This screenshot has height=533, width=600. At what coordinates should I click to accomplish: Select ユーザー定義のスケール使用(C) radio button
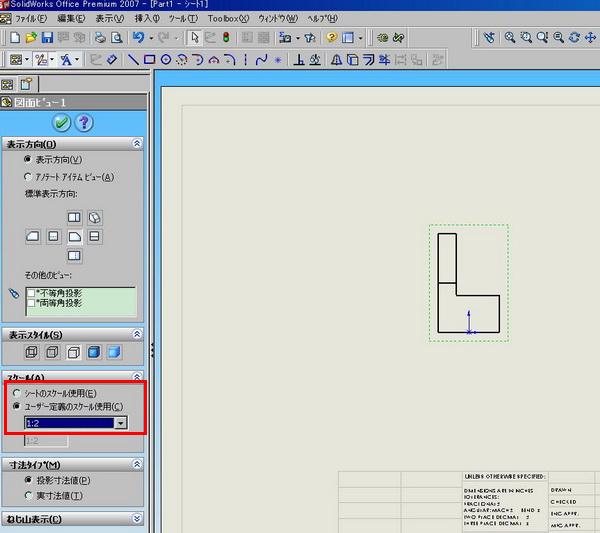click(16, 406)
